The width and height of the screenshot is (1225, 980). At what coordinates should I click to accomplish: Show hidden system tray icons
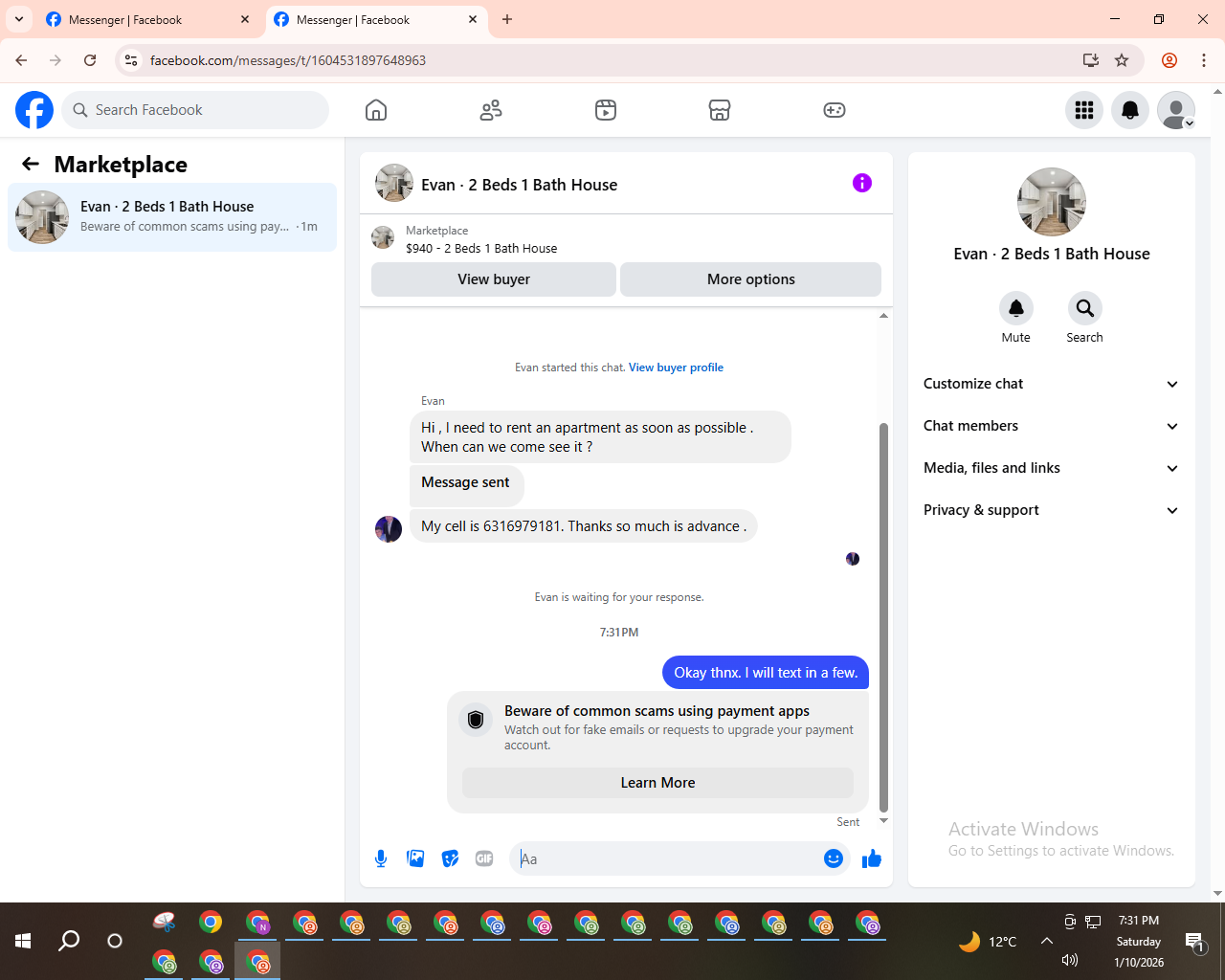[x=1047, y=941]
